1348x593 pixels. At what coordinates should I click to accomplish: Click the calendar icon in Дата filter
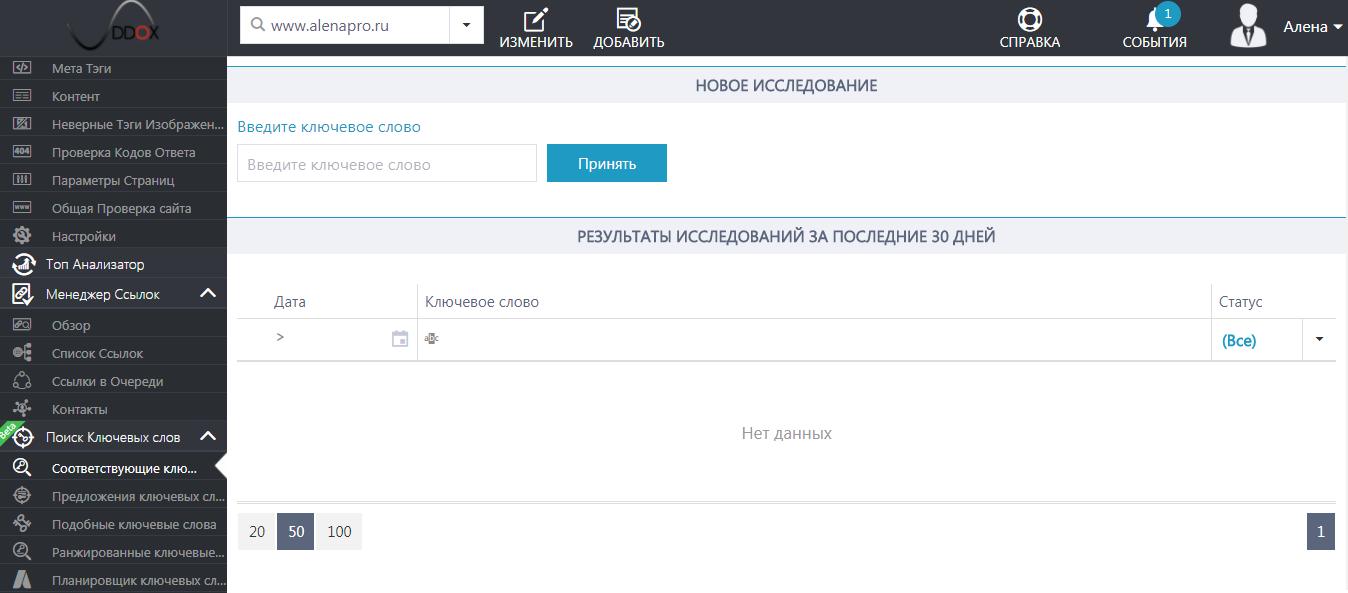click(400, 339)
